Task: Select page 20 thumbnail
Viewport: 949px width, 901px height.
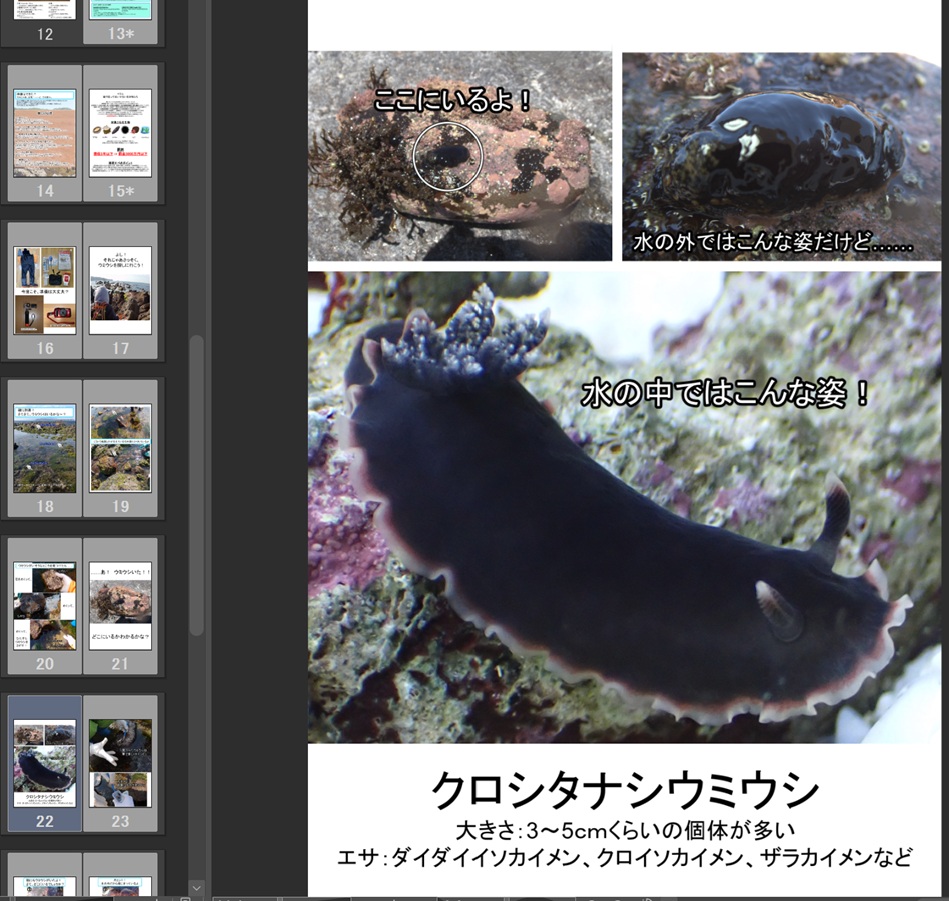Action: pyautogui.click(x=45, y=606)
